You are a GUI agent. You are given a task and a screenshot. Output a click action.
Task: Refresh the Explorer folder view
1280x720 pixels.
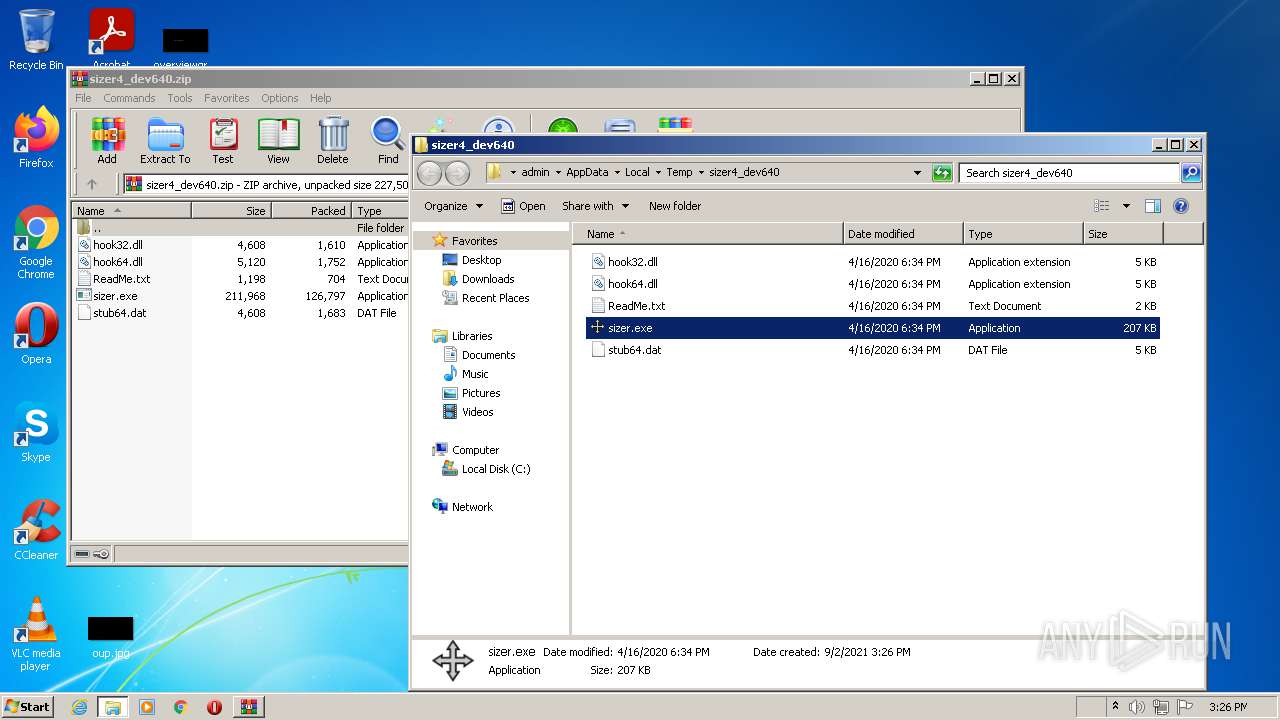pos(942,173)
